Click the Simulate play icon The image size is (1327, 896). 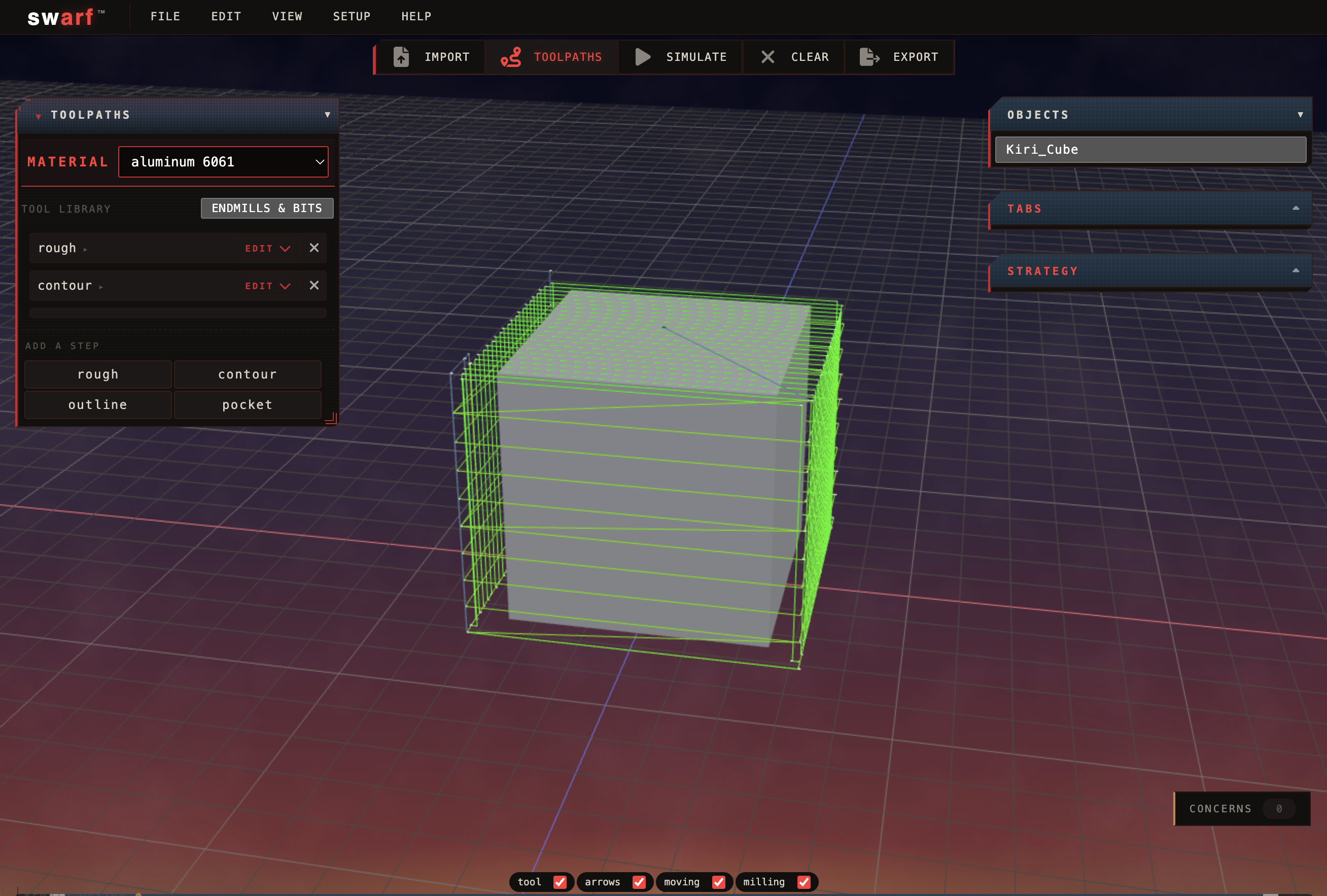coord(642,57)
